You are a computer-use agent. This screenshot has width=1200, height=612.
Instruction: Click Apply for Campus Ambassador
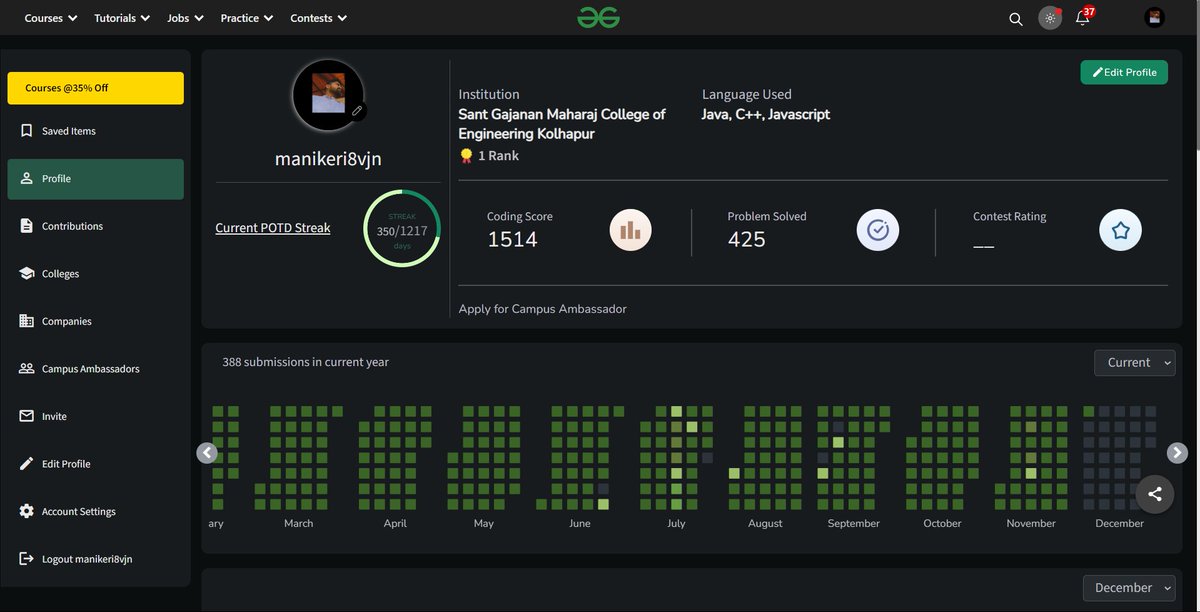pyautogui.click(x=542, y=308)
